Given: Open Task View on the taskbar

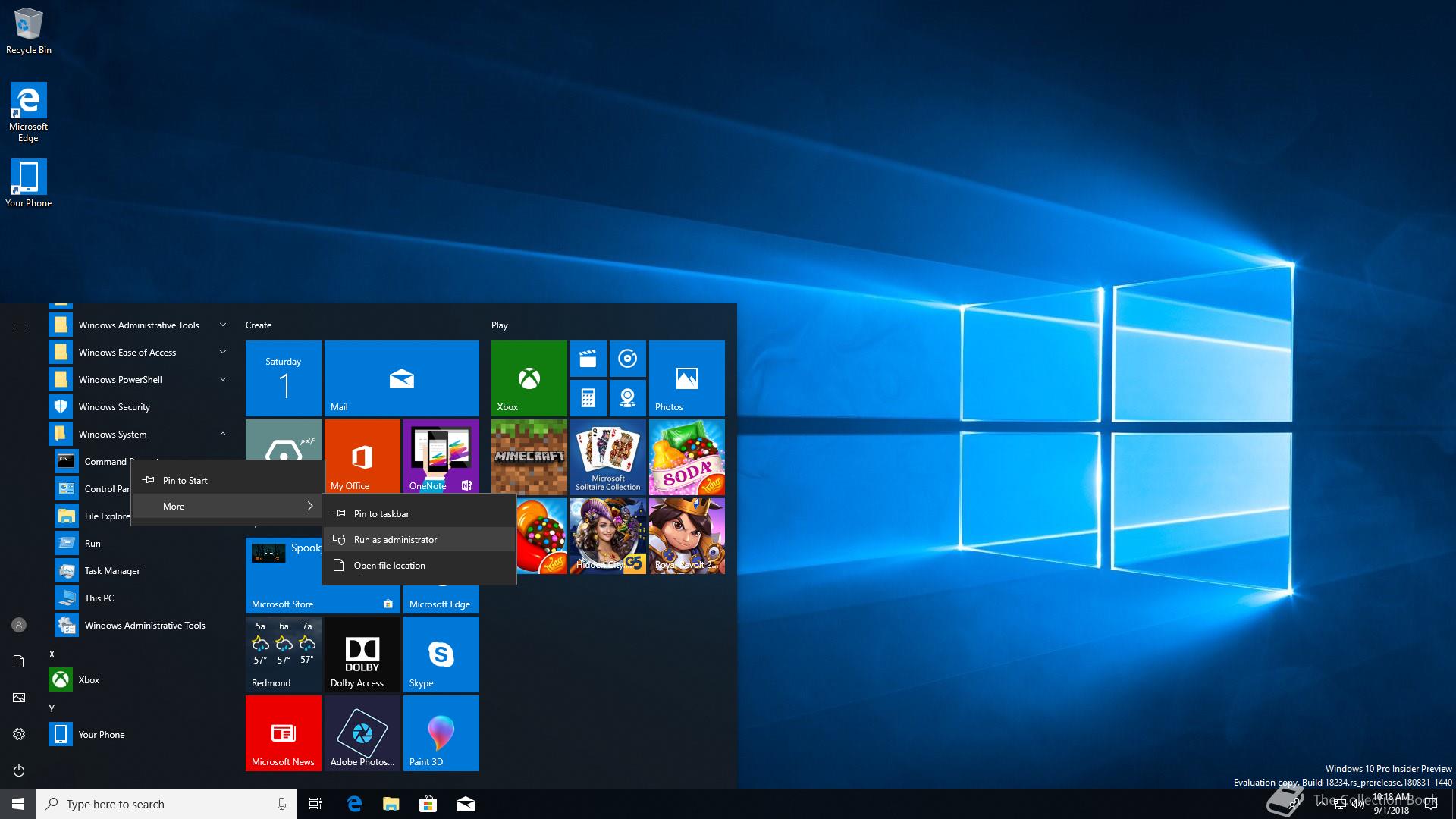Looking at the screenshot, I should [315, 804].
